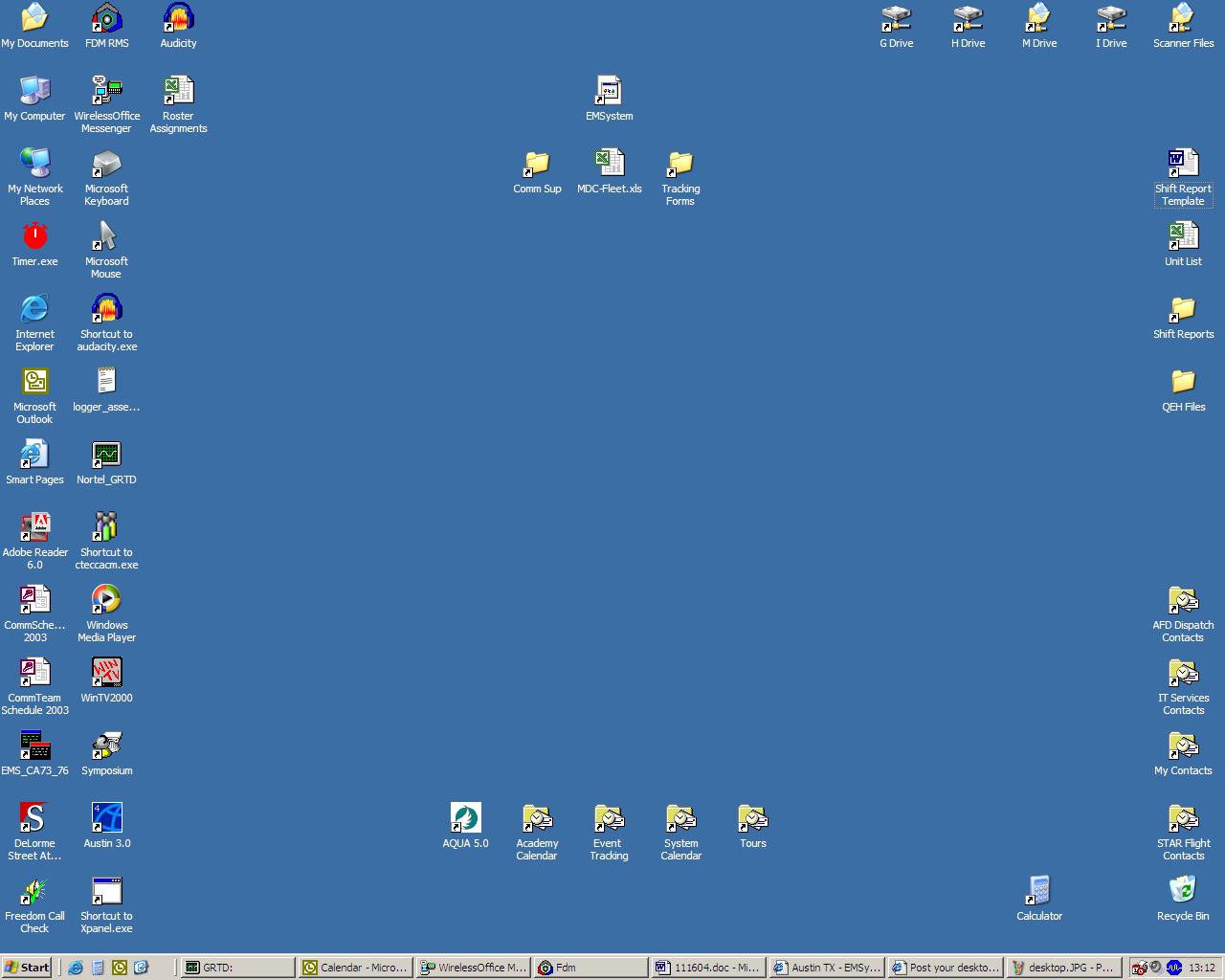The image size is (1225, 980).
Task: Switch to GRTD taskbar window
Action: pyautogui.click(x=237, y=968)
